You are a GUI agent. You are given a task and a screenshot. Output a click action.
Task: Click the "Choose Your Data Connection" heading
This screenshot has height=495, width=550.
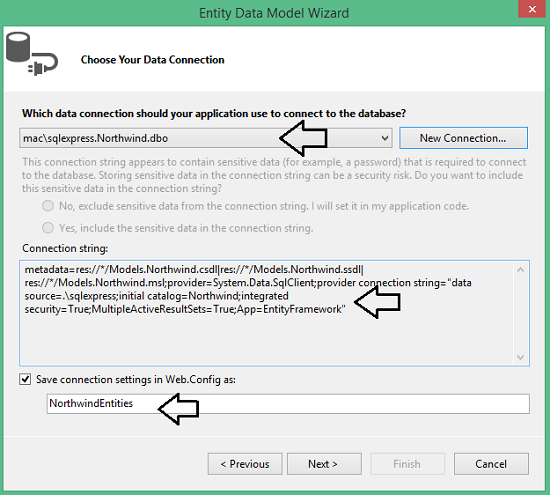[x=153, y=60]
